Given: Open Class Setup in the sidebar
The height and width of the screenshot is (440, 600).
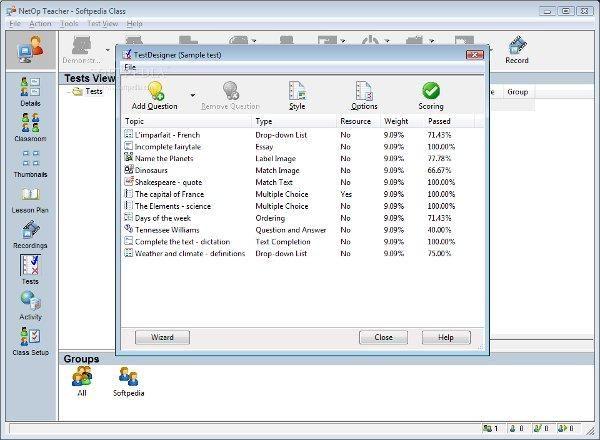Looking at the screenshot, I should [x=30, y=341].
